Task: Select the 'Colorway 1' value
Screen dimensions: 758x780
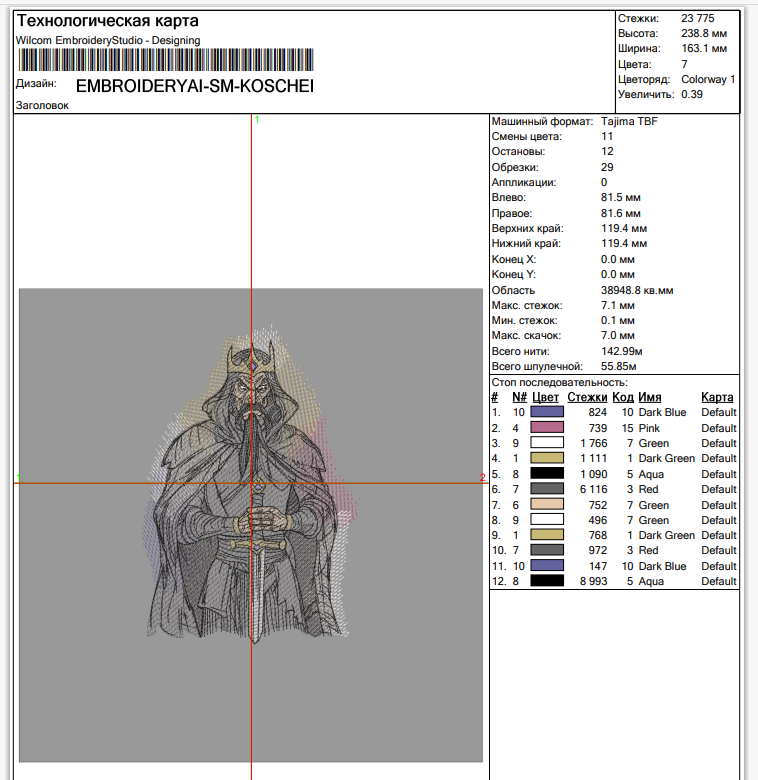Action: coord(708,79)
